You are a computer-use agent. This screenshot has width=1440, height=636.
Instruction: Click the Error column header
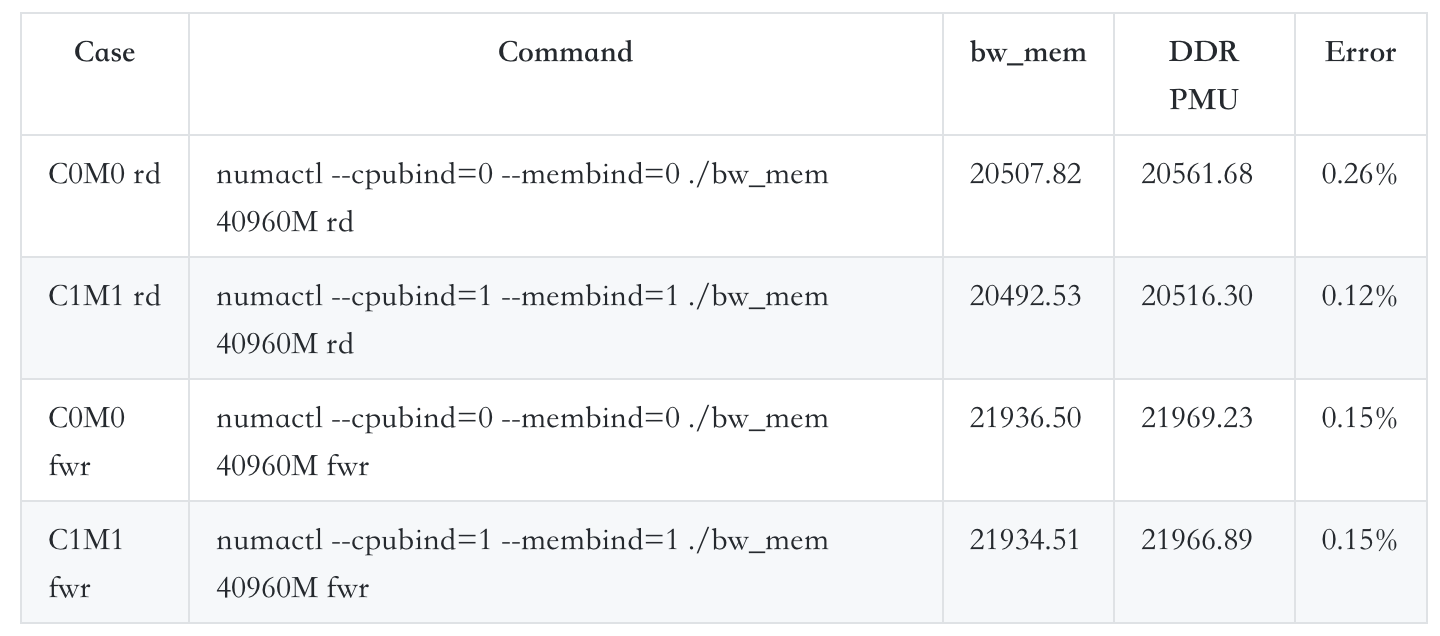click(1360, 52)
